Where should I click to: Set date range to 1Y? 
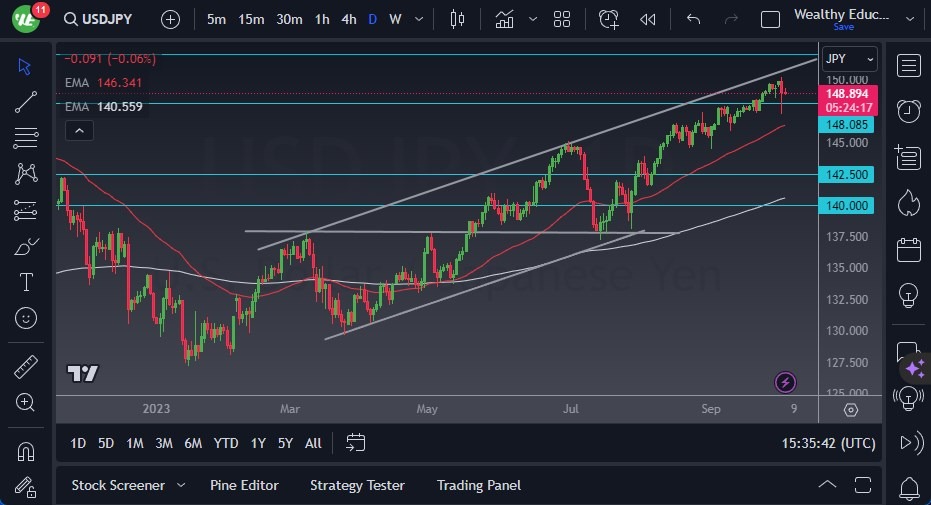pos(258,443)
